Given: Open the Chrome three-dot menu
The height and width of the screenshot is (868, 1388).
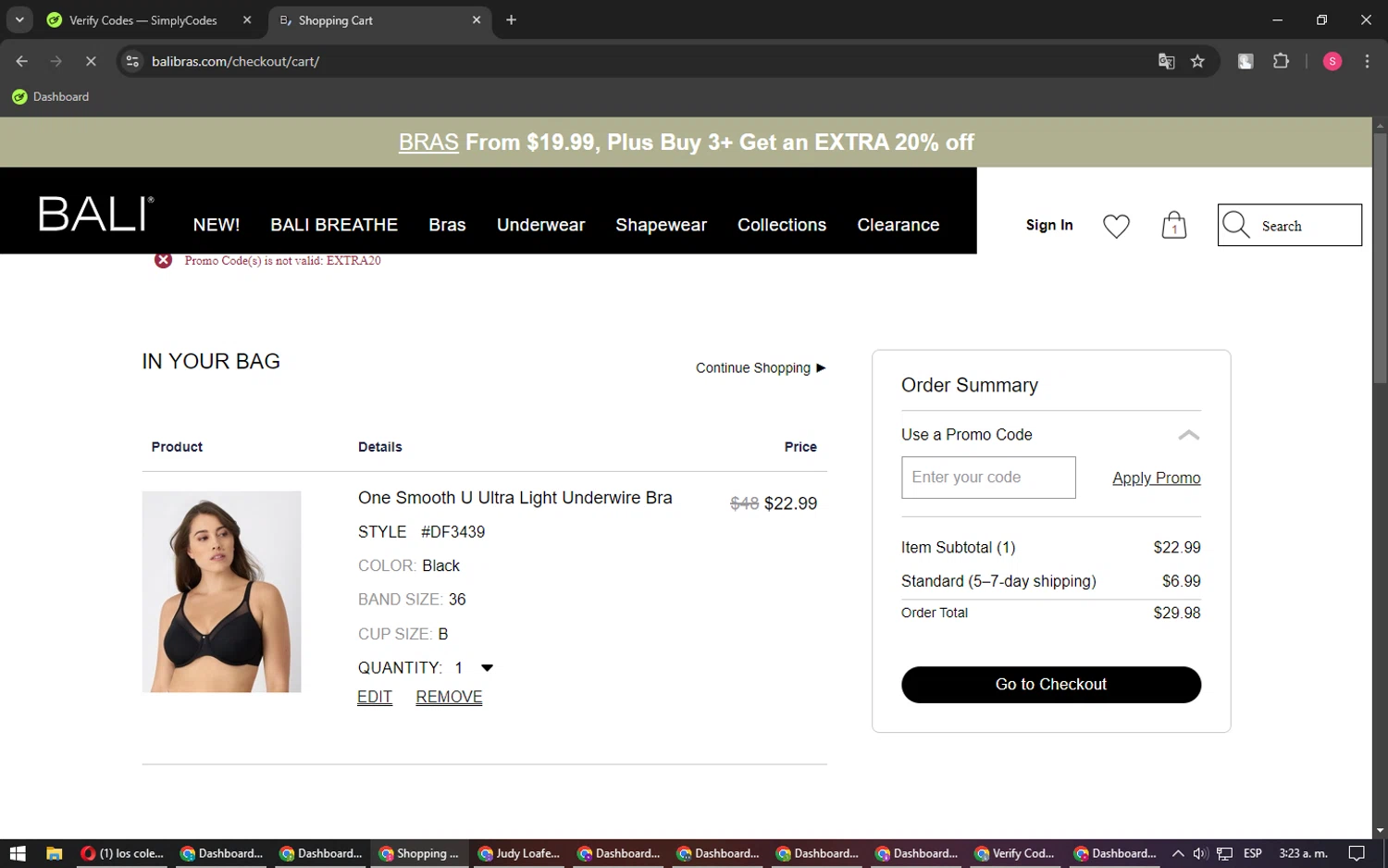Looking at the screenshot, I should coord(1367,61).
